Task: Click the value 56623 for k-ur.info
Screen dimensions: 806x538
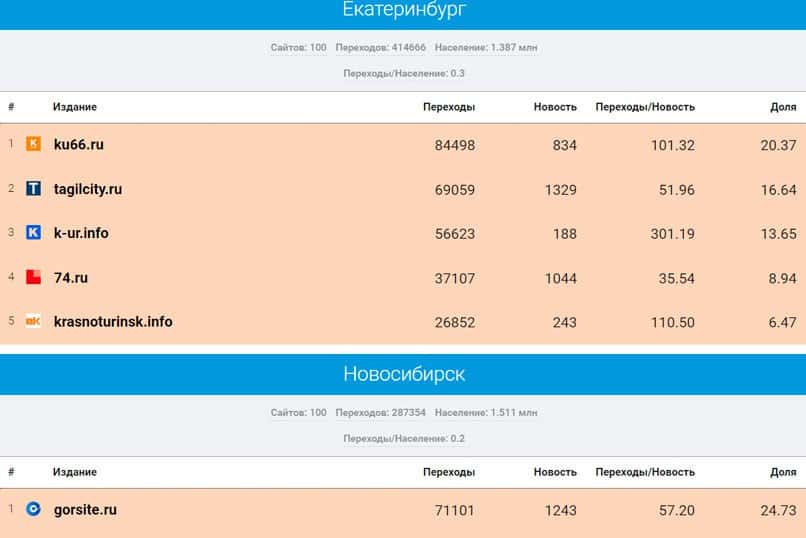Action: coord(455,234)
